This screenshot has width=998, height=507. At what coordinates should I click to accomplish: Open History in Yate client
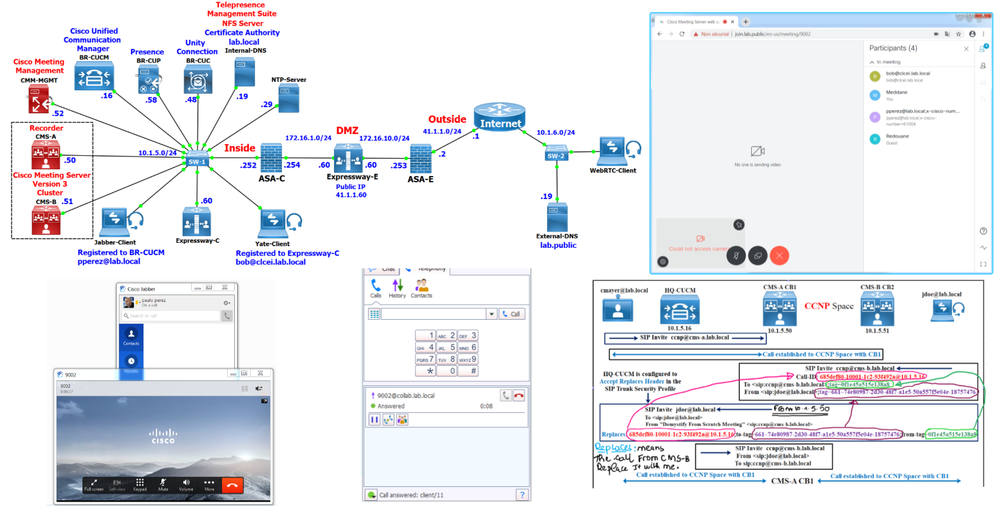(x=397, y=288)
